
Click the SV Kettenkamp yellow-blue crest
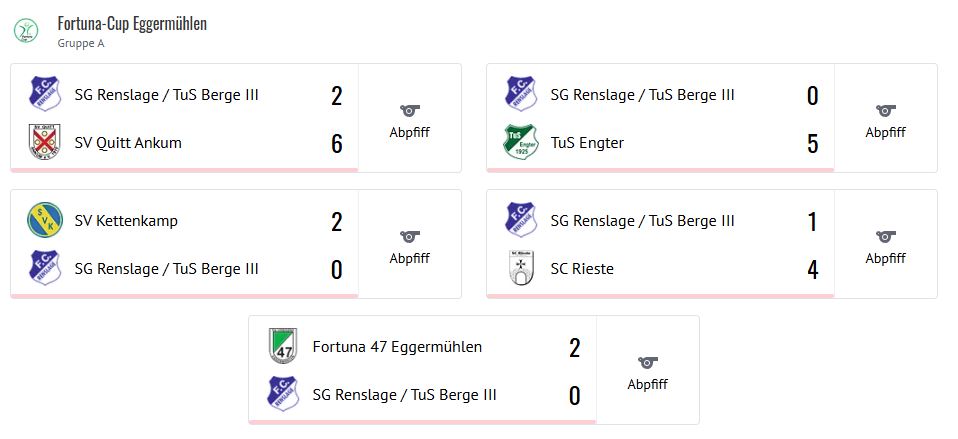(x=45, y=220)
